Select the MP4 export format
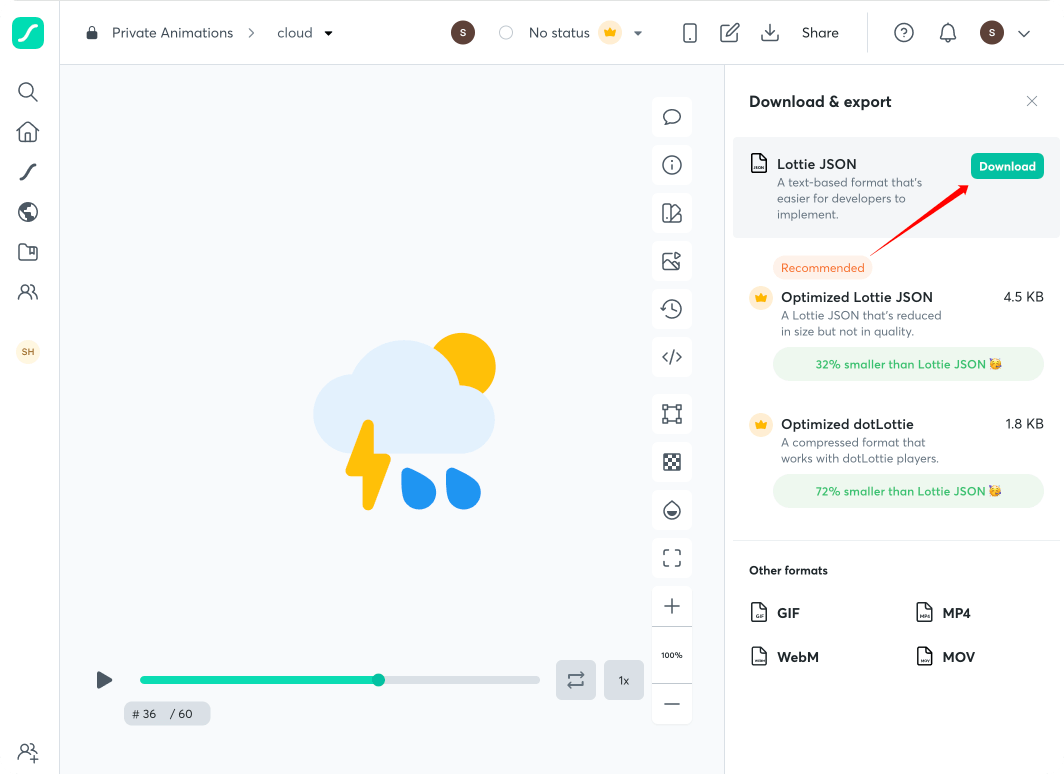This screenshot has width=1064, height=774. coord(943,613)
